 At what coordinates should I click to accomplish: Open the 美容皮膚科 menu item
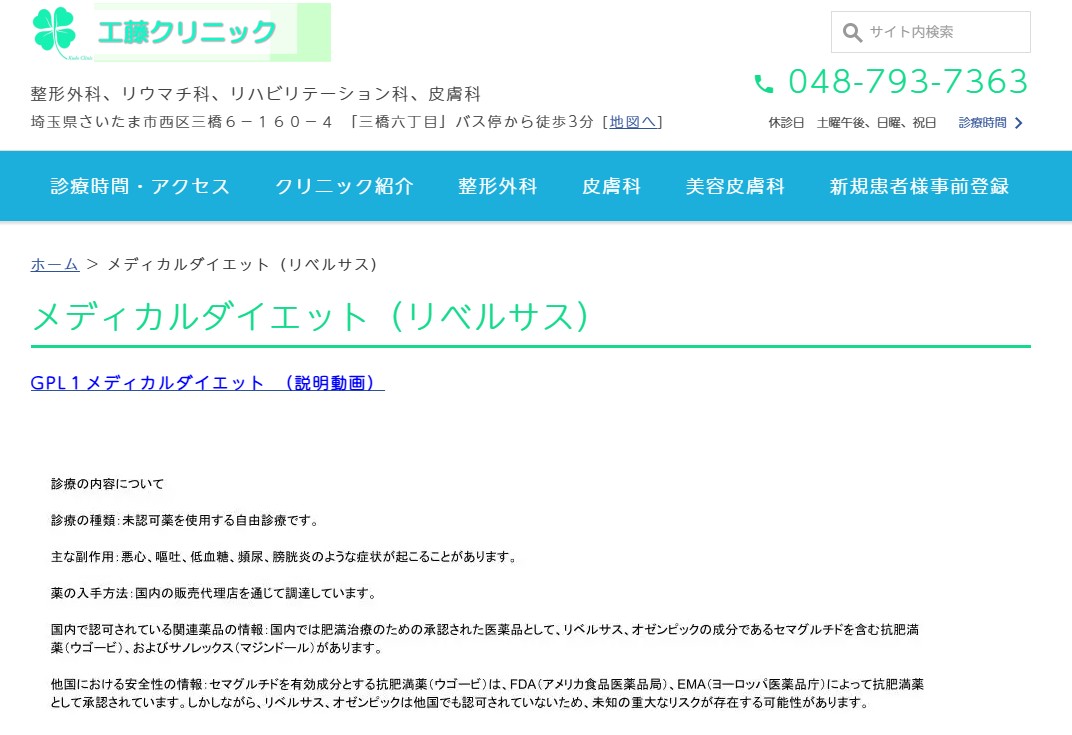point(735,186)
